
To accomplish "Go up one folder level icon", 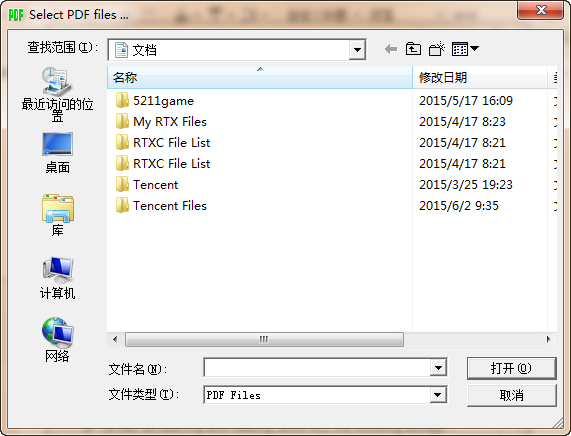I will (413, 49).
